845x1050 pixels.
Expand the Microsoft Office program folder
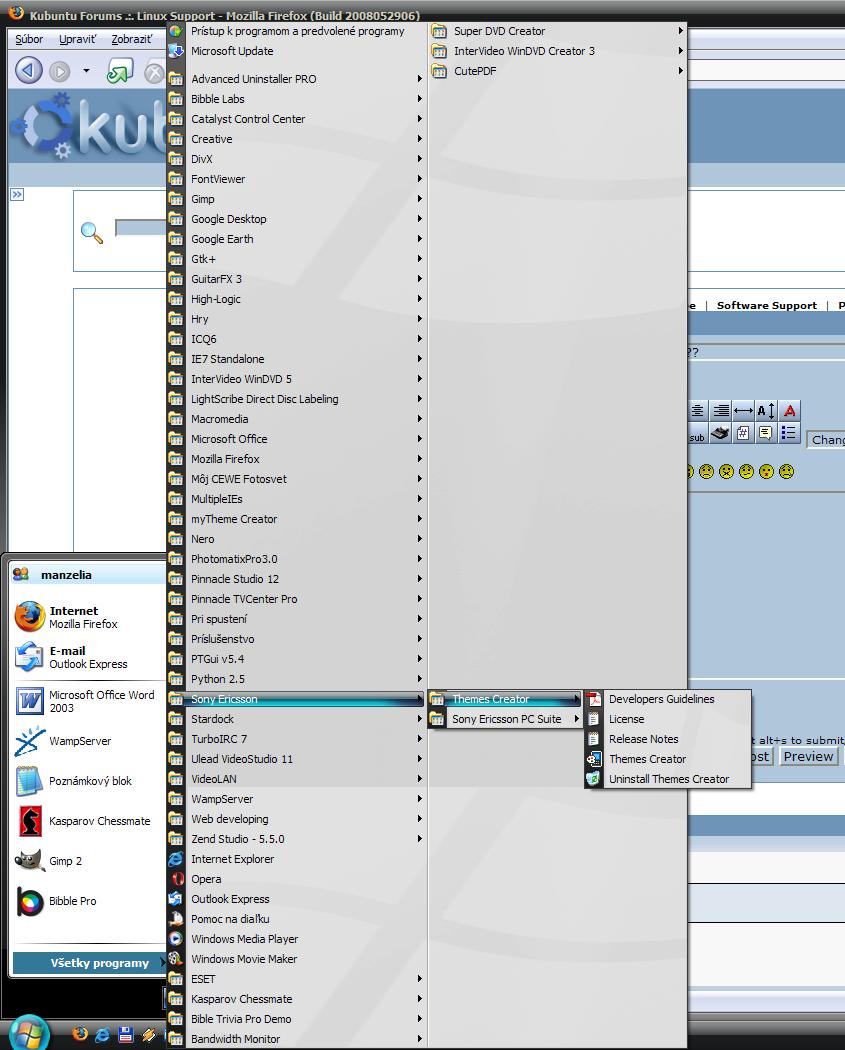click(229, 439)
